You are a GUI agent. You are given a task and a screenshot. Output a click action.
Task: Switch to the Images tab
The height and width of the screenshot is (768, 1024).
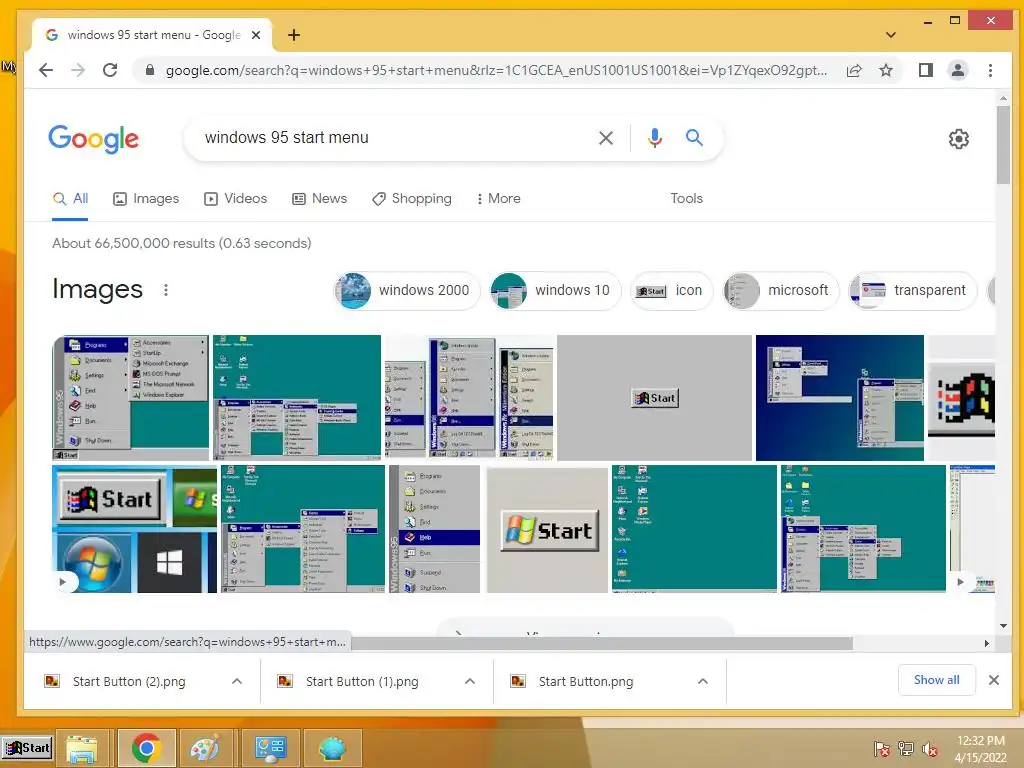[146, 199]
